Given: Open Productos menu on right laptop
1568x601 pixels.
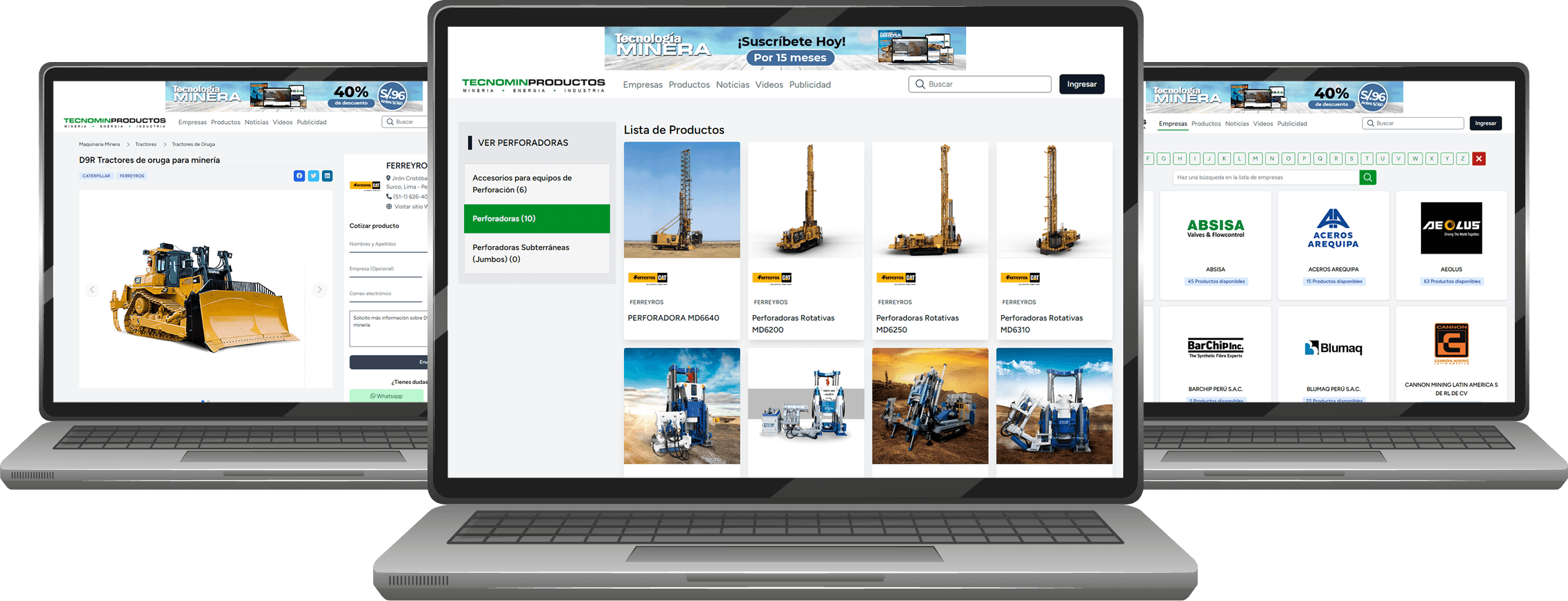Looking at the screenshot, I should pyautogui.click(x=1206, y=124).
